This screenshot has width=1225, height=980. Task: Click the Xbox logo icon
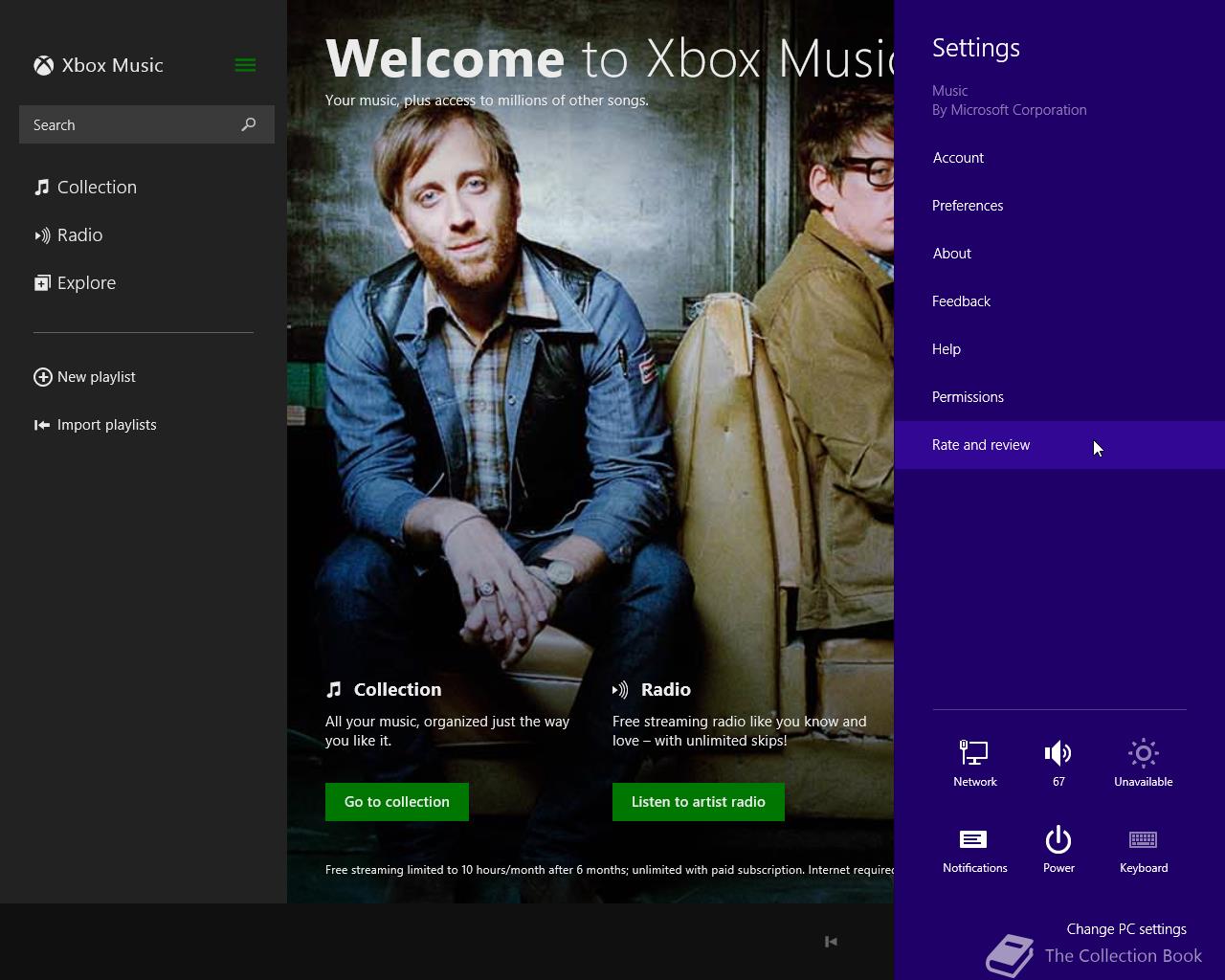[43, 65]
